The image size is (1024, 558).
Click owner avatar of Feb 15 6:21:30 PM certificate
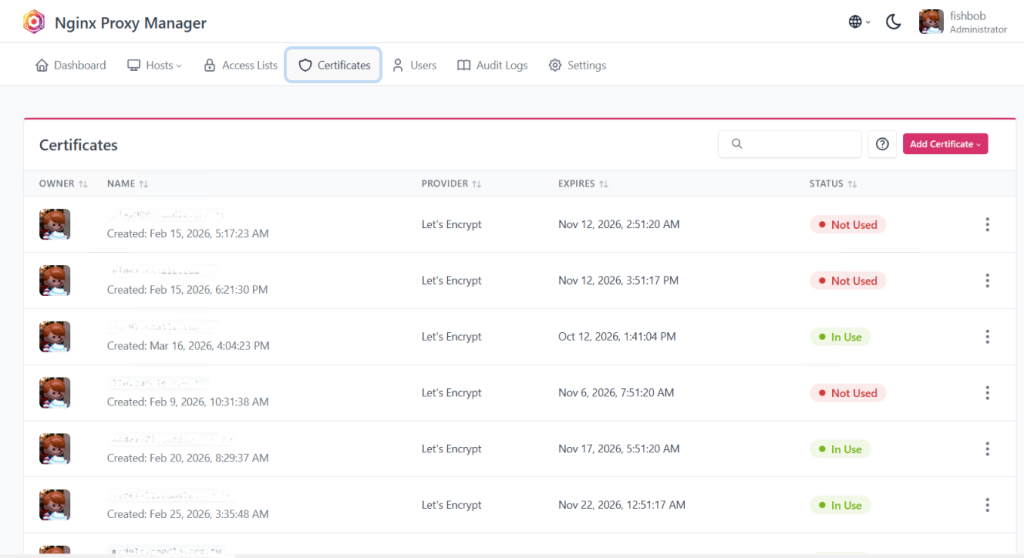click(54, 280)
